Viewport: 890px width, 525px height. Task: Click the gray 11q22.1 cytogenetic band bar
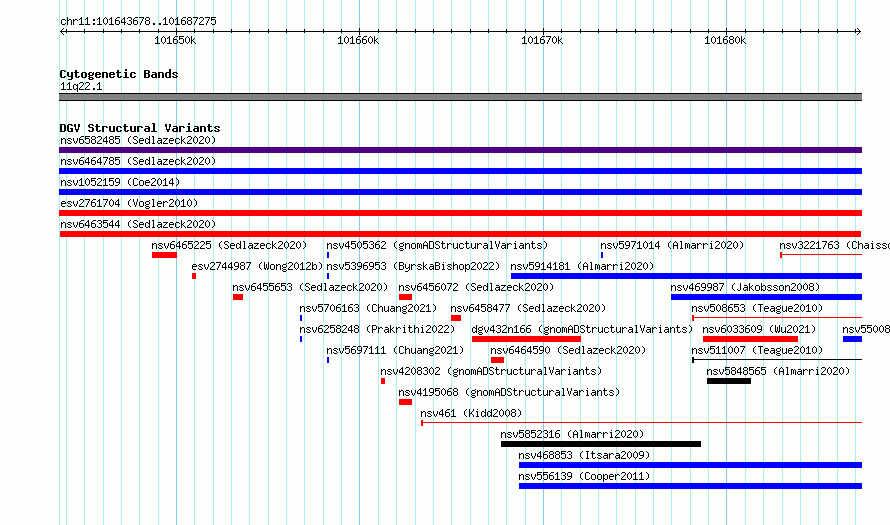click(460, 97)
